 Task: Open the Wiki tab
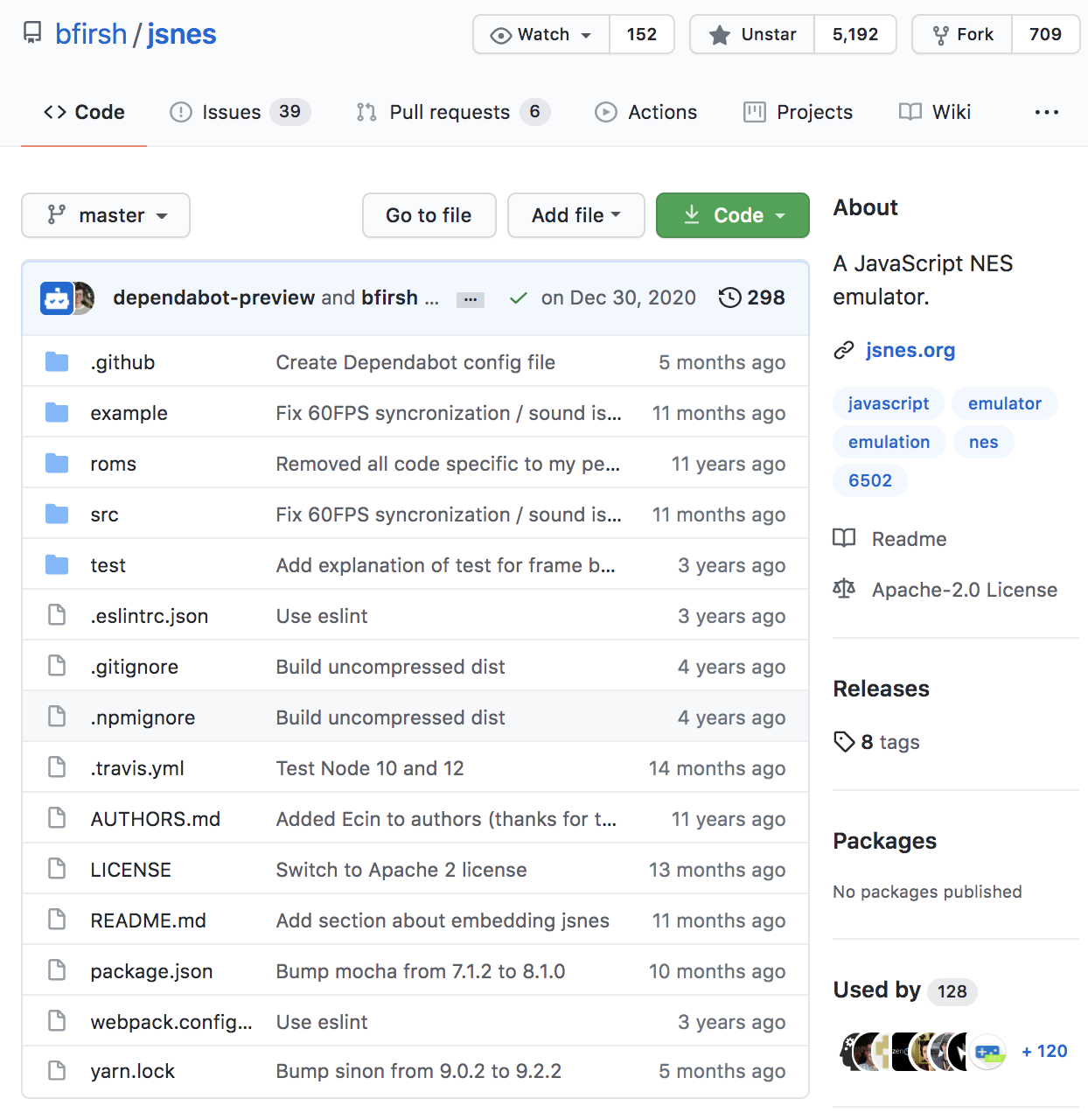tap(935, 112)
